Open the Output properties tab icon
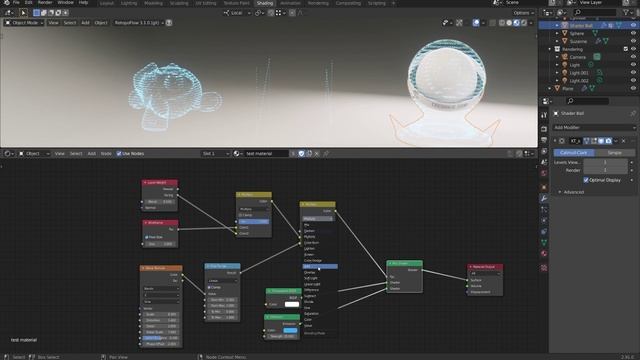Viewport: 640px width, 360px height. [544, 140]
